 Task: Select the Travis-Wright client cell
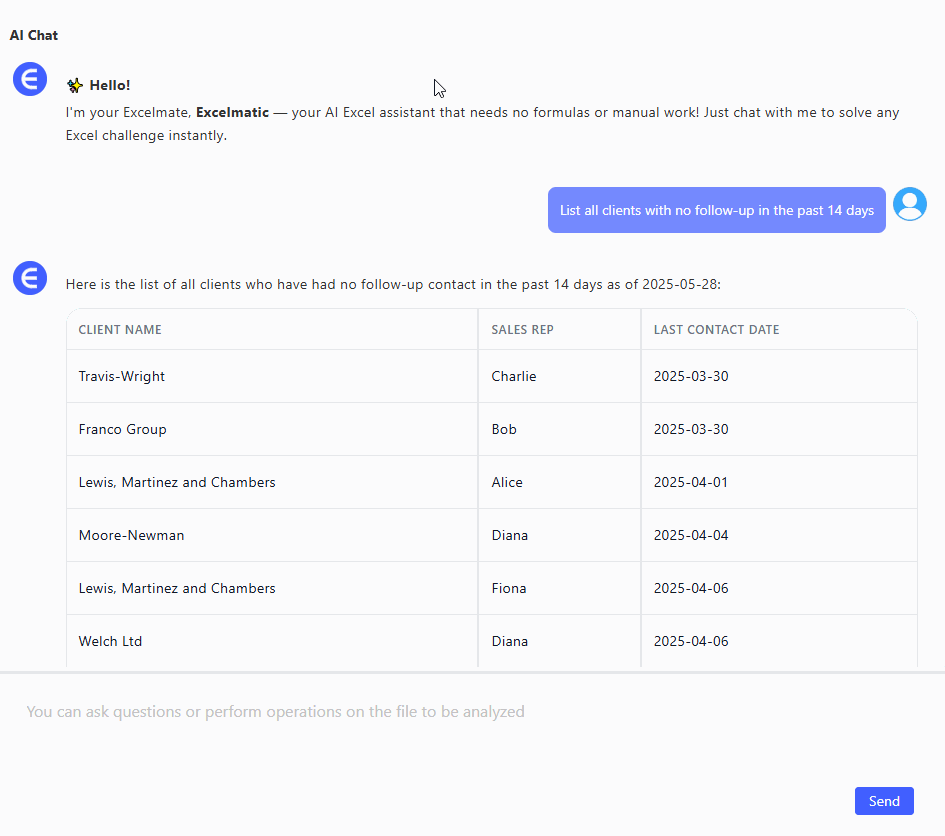click(122, 376)
